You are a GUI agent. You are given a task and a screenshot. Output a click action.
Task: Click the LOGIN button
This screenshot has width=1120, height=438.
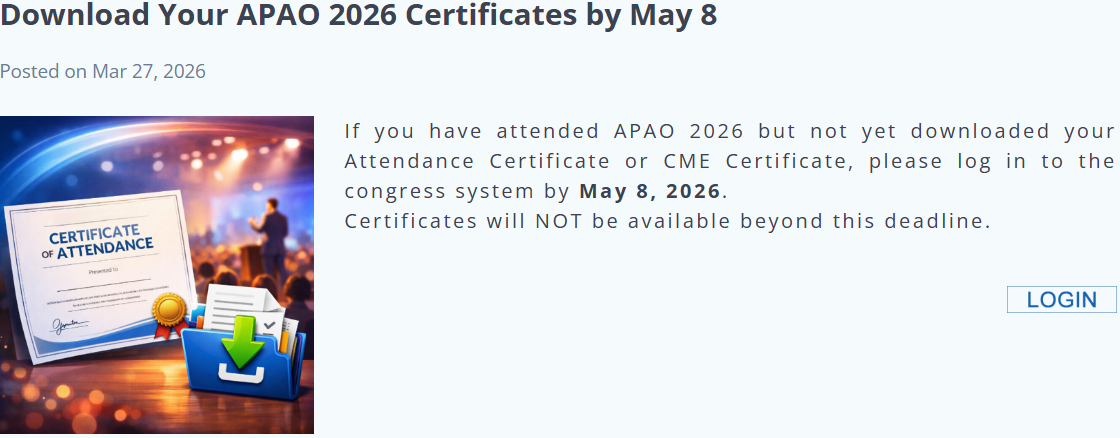[x=1061, y=300]
